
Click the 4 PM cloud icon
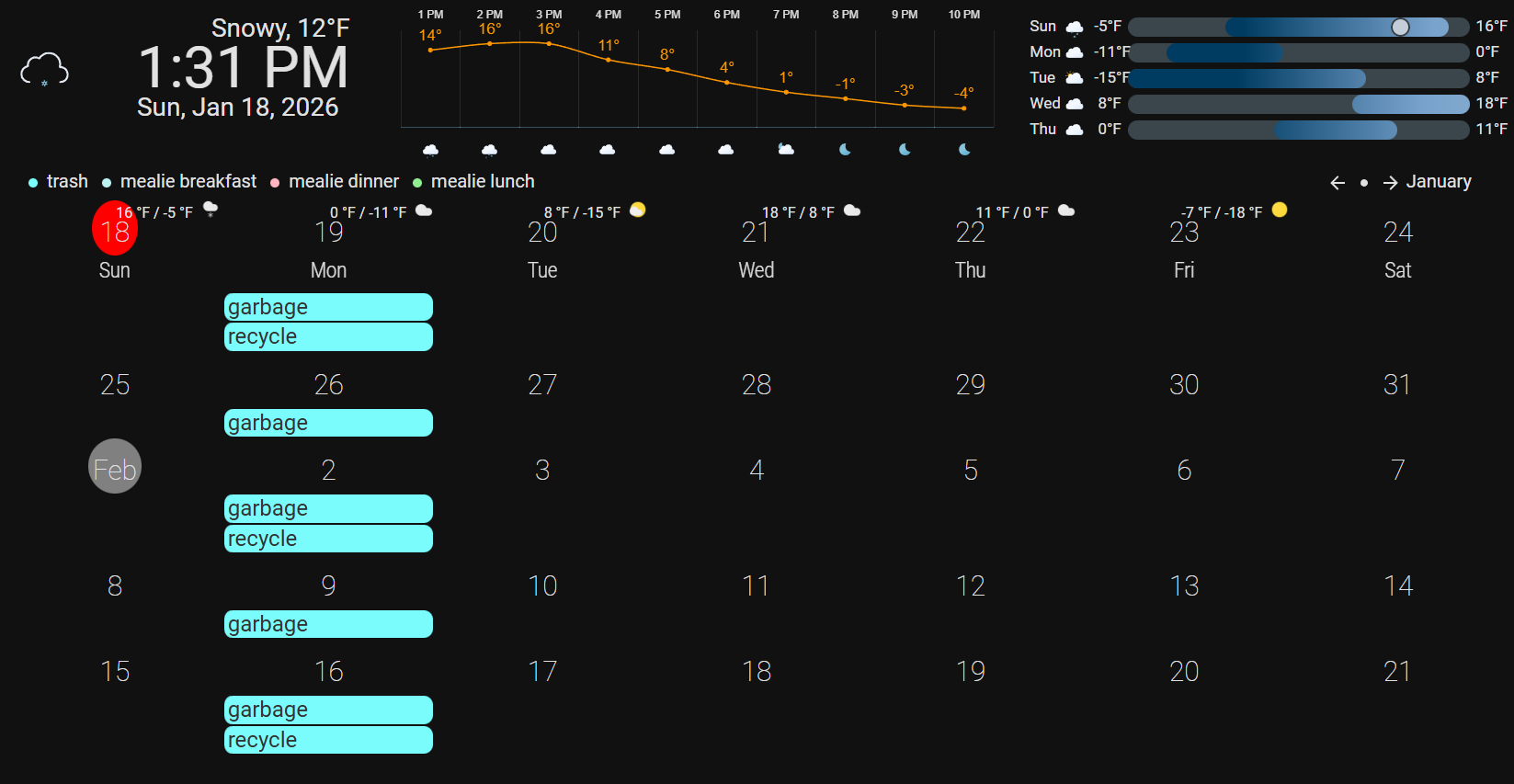608,149
